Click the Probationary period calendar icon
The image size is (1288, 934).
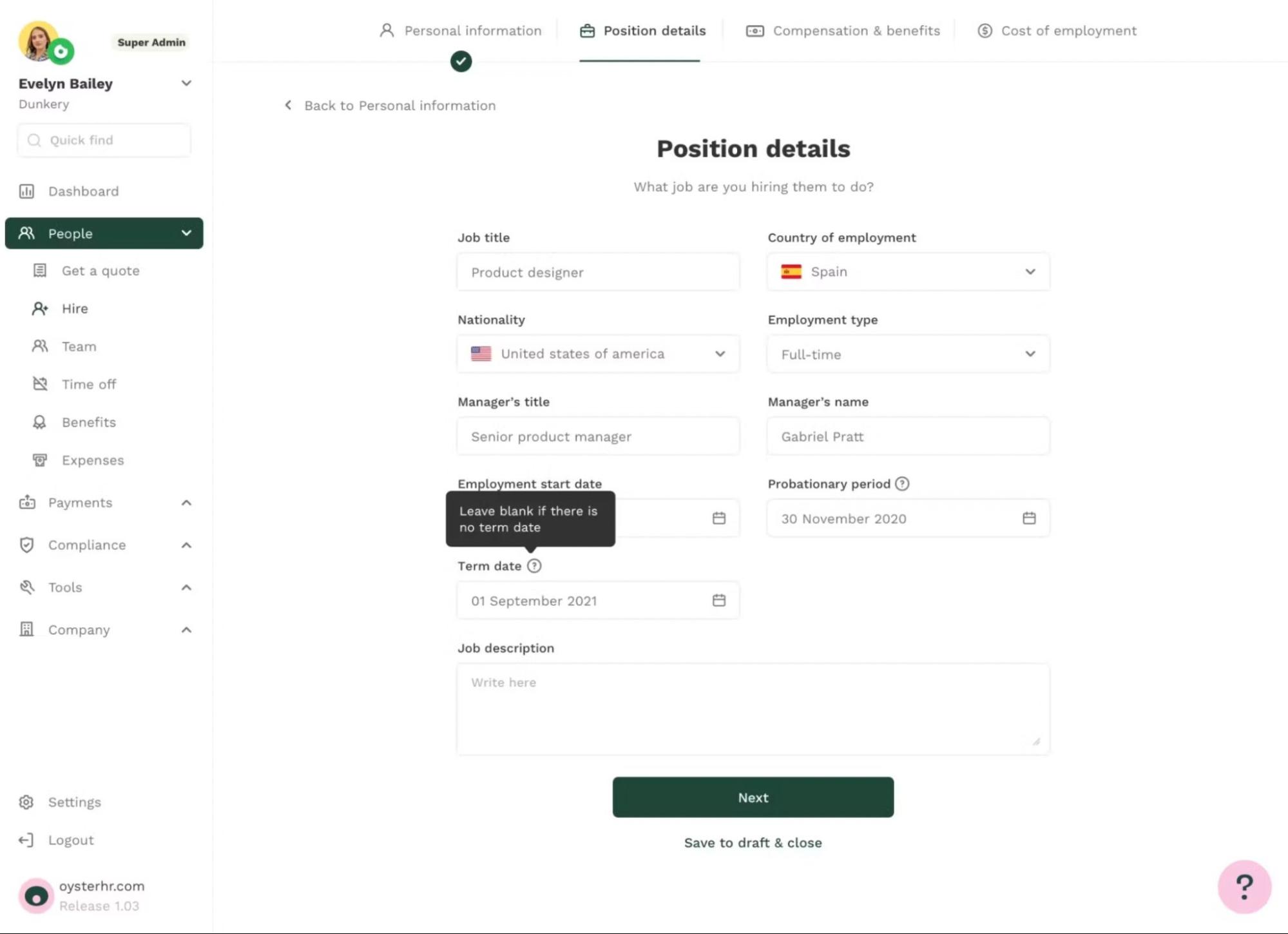1029,518
